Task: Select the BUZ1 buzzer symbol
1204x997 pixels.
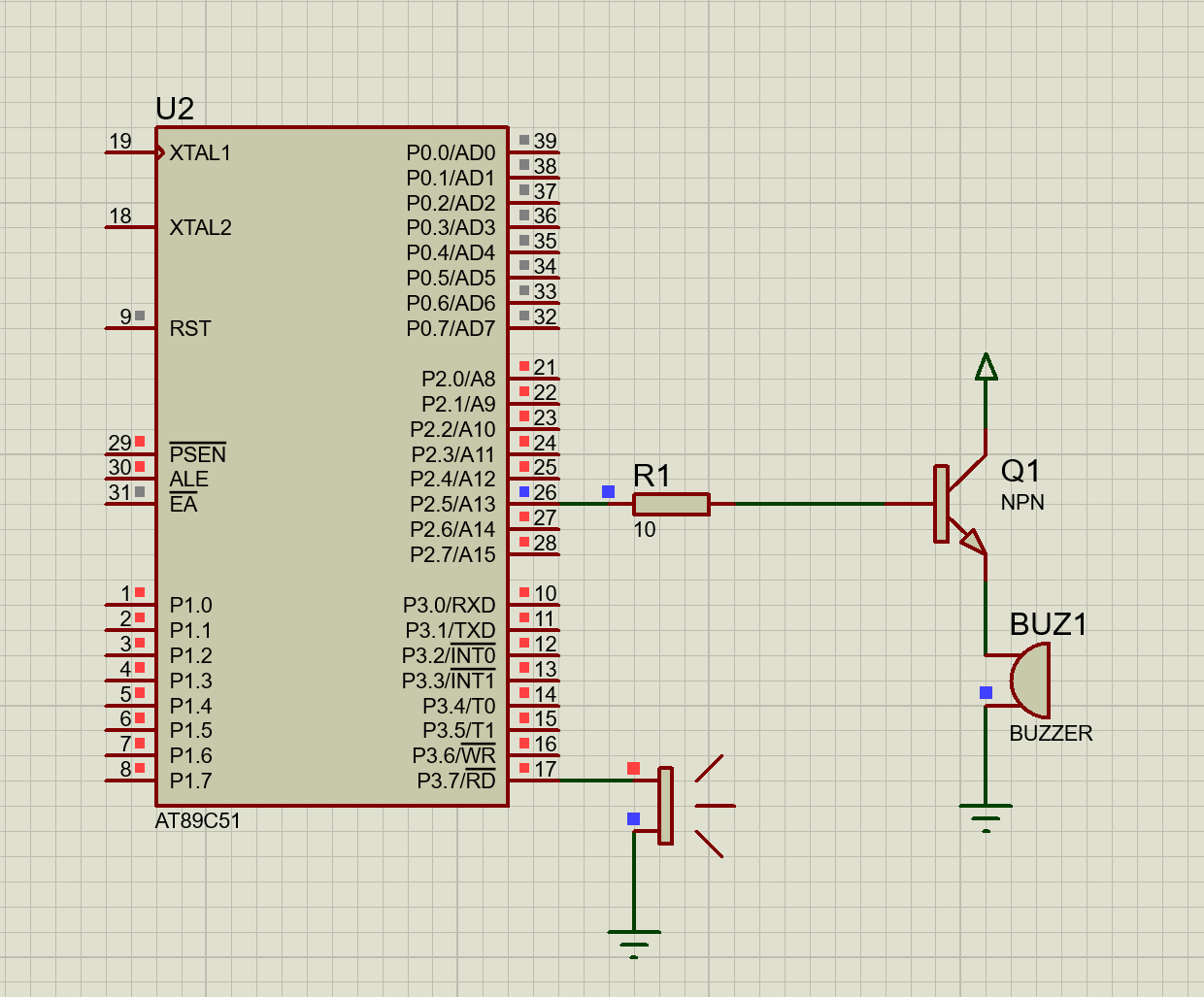Action: coord(1029,681)
